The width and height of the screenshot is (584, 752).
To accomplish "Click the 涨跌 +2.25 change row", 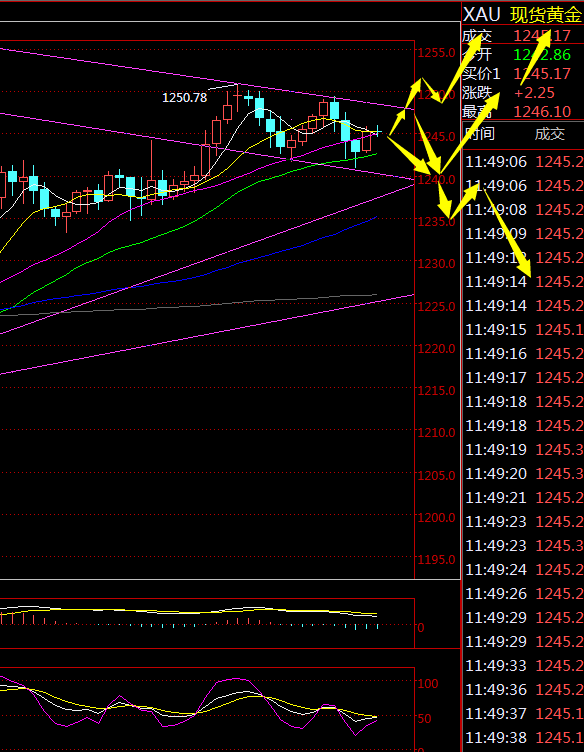I will [x=523, y=93].
